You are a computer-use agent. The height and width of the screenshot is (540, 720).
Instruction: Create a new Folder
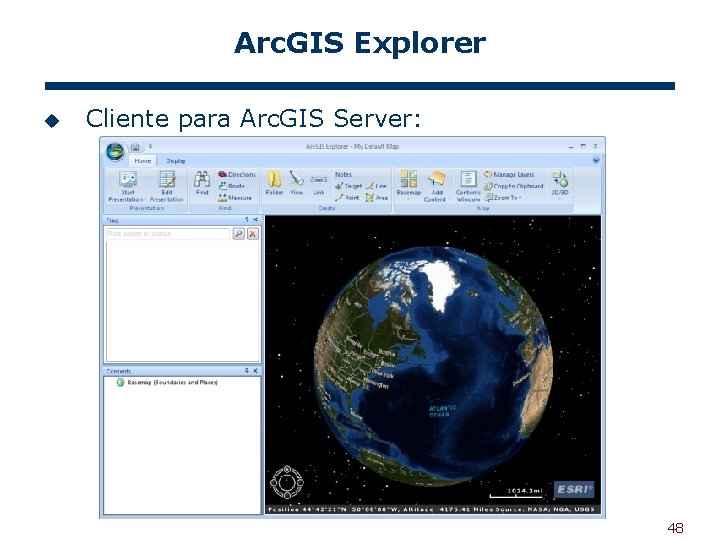tap(274, 183)
